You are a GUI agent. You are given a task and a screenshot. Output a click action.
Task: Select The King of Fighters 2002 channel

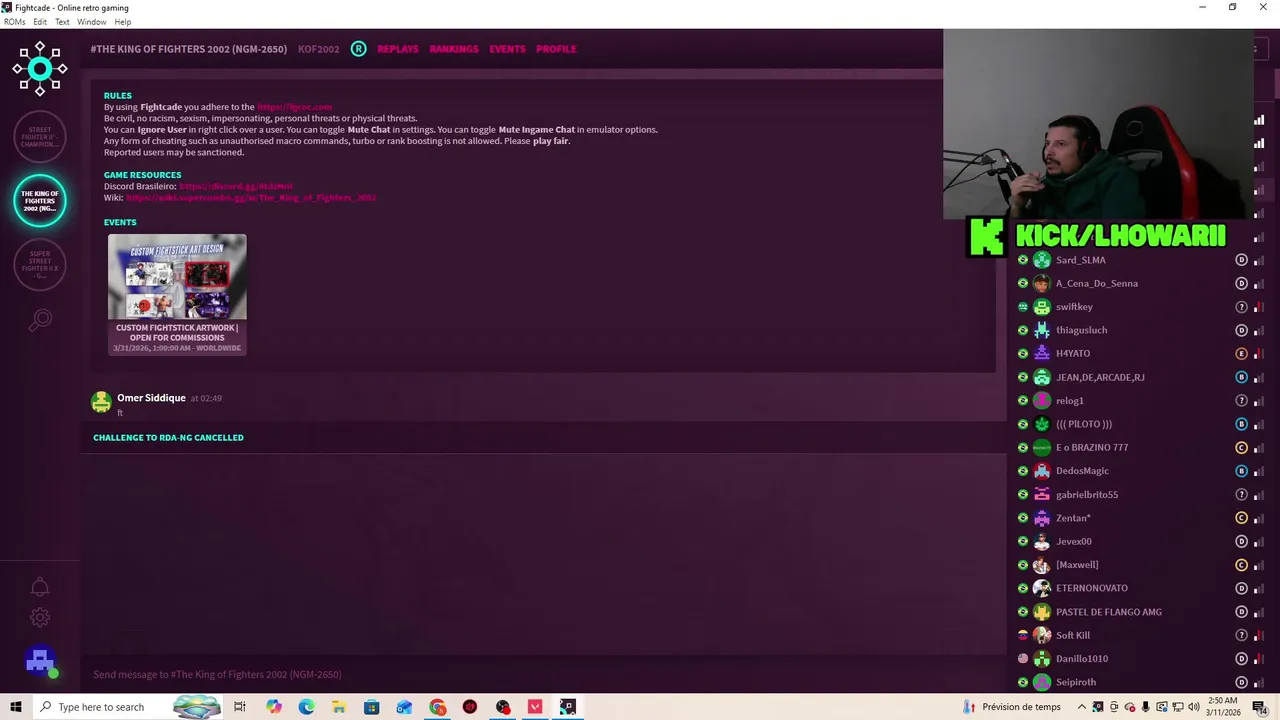pyautogui.click(x=40, y=200)
